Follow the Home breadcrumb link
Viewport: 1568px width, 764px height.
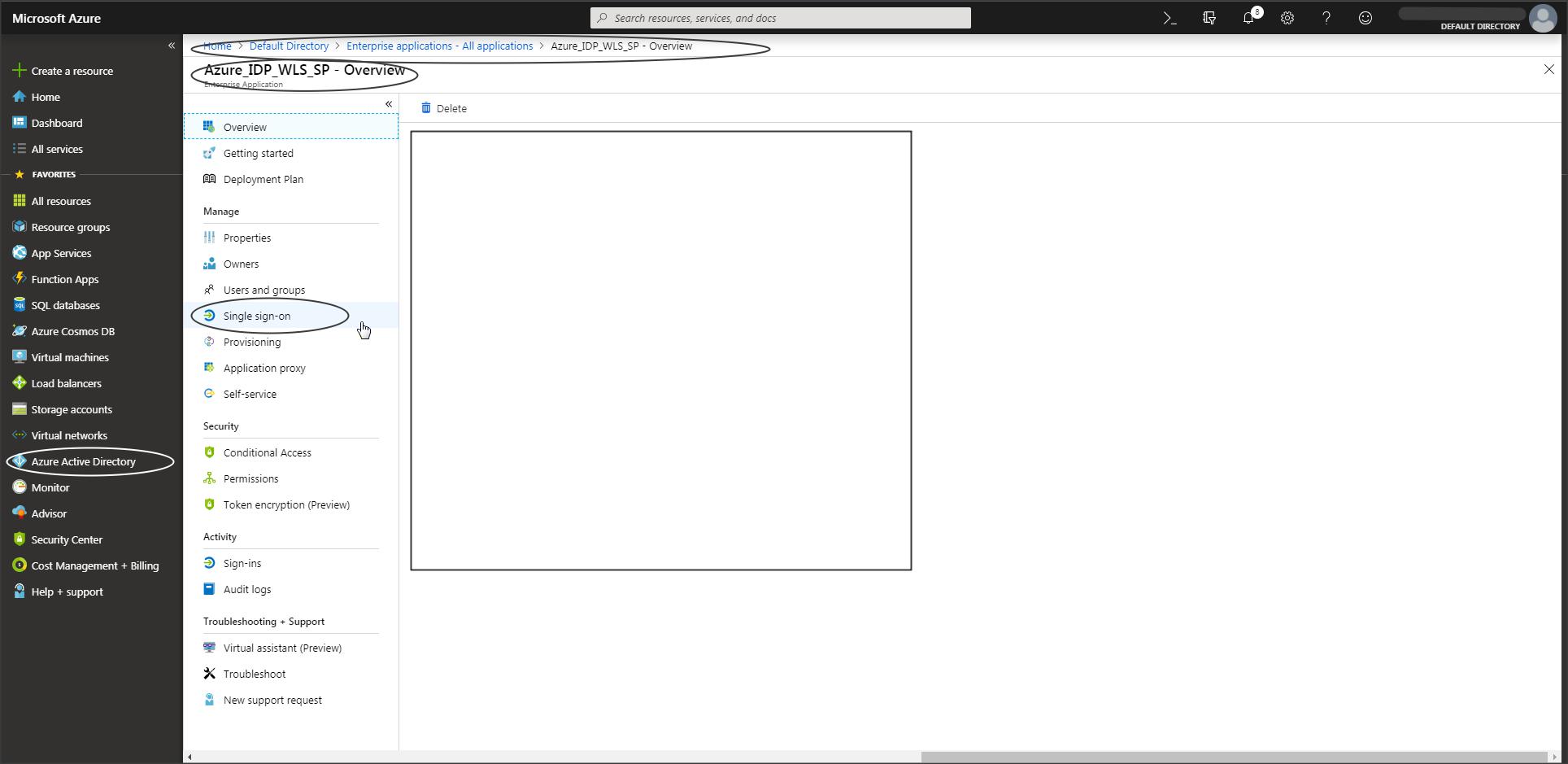[x=217, y=46]
